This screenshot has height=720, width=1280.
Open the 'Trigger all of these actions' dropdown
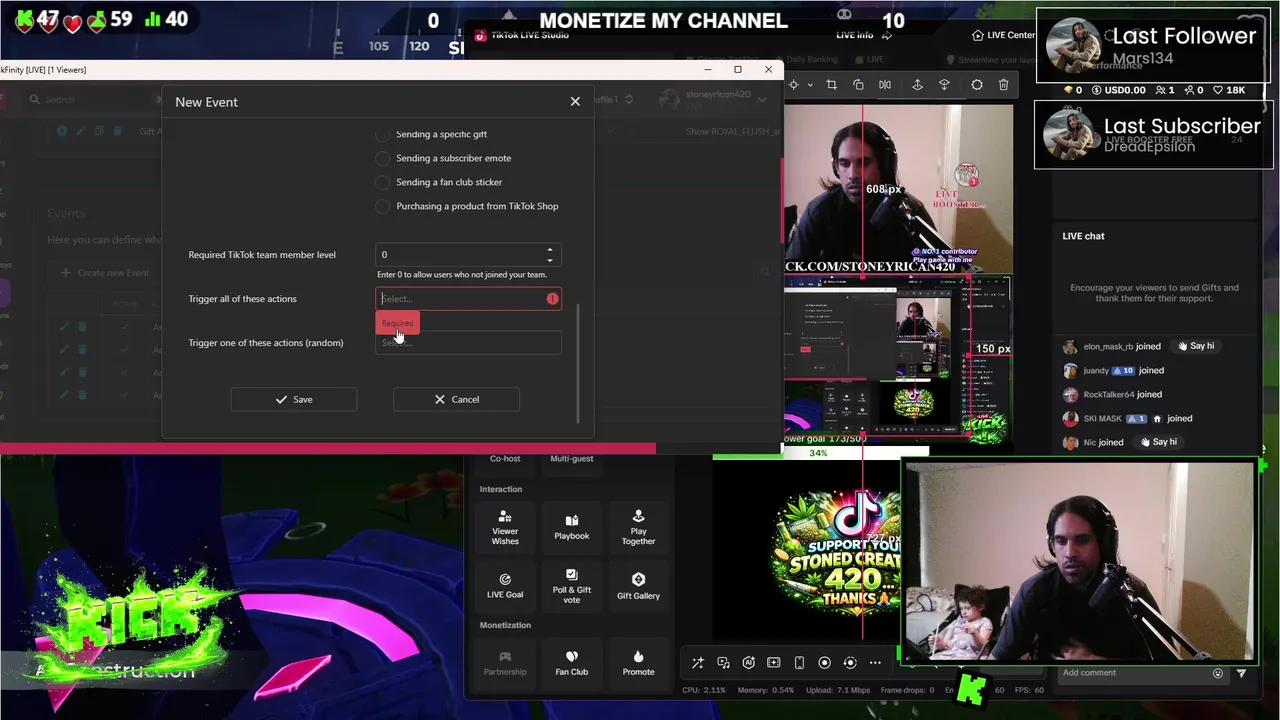(468, 299)
